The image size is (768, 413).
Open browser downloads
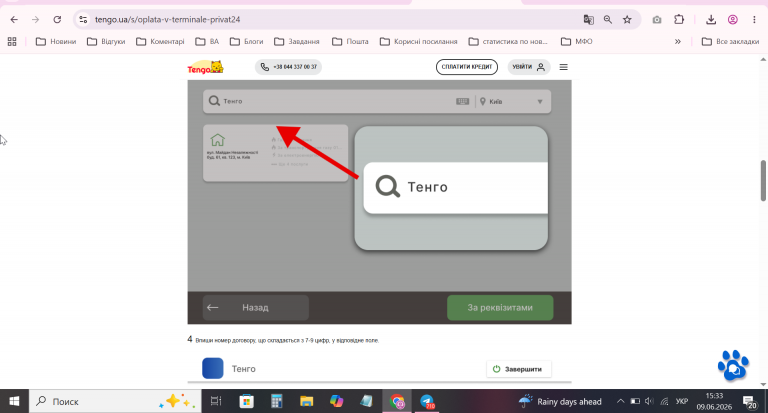pos(711,20)
